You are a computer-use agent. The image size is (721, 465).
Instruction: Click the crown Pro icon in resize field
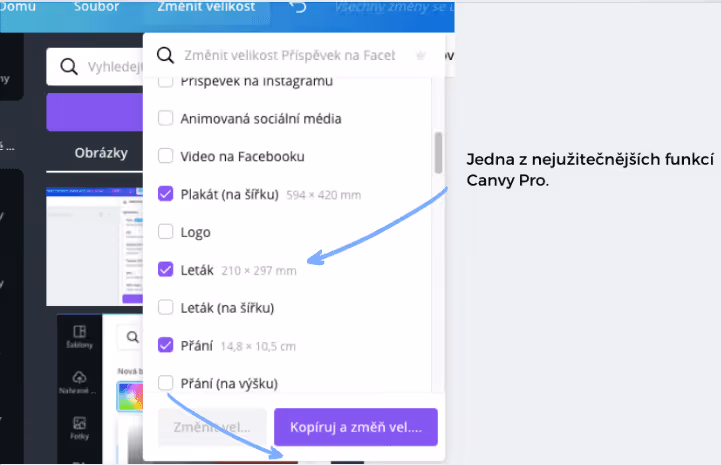(420, 56)
